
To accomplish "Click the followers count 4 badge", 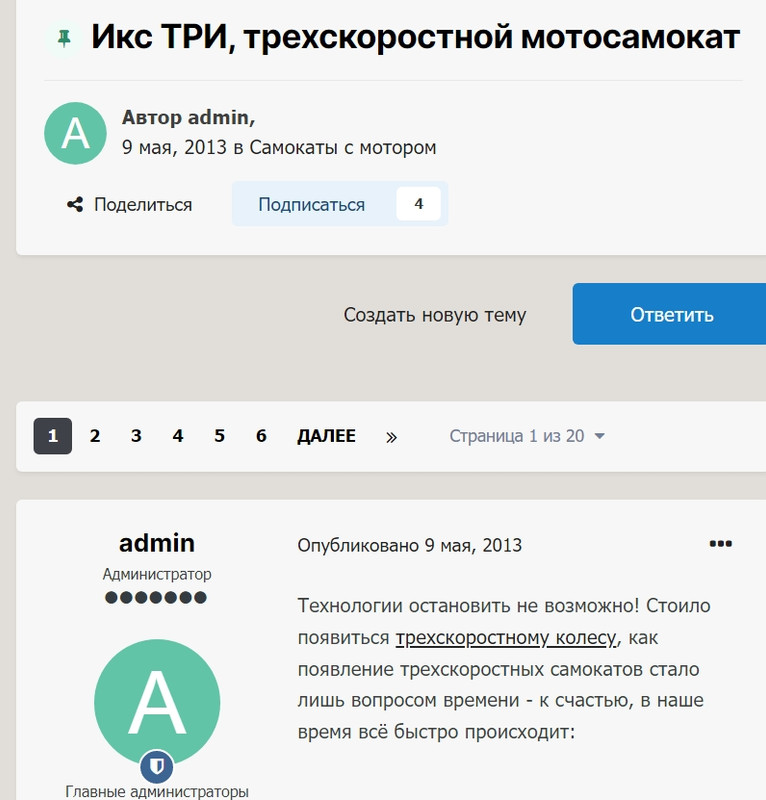I will (x=418, y=204).
